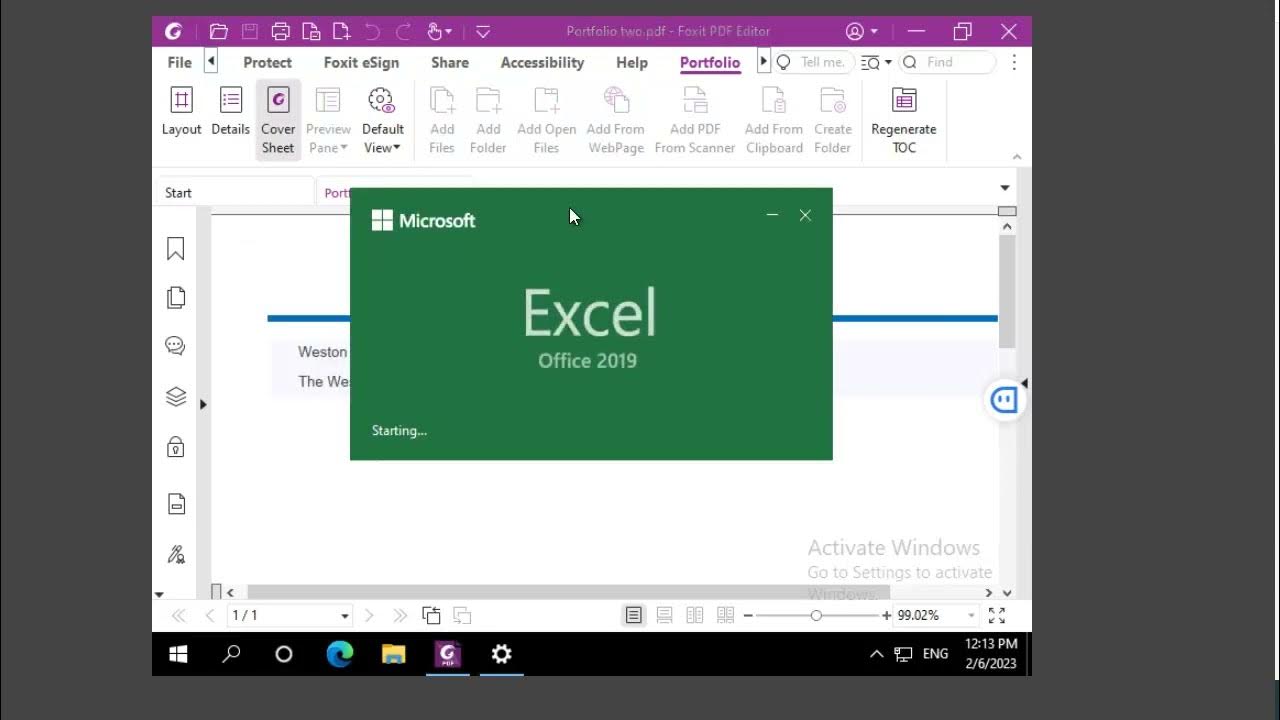Click the Print icon in quick access toolbar
This screenshot has width=1280, height=720.
point(281,32)
